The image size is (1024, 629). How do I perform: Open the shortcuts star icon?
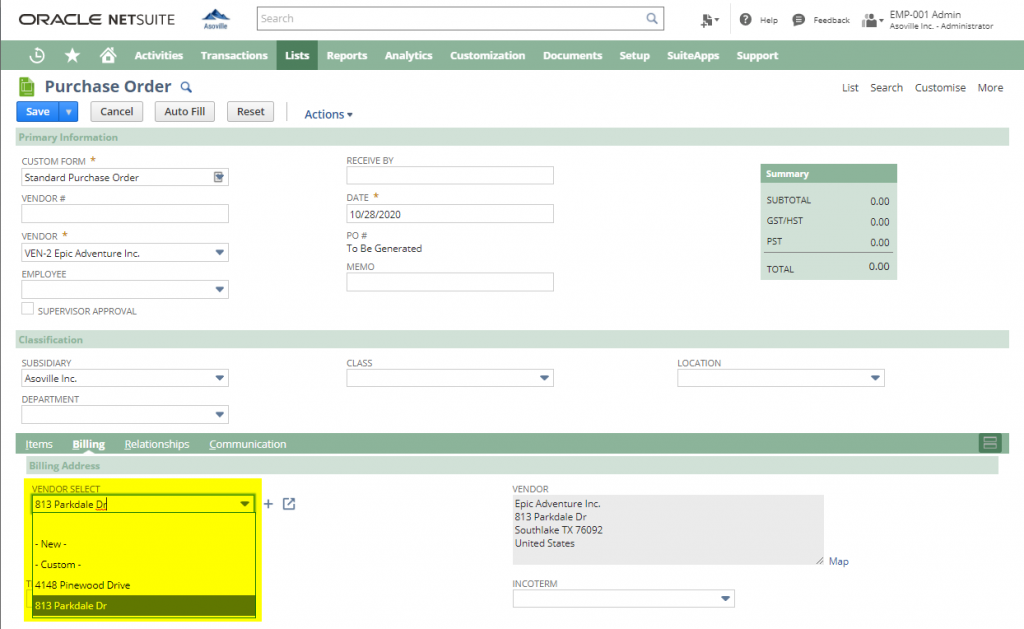point(72,56)
